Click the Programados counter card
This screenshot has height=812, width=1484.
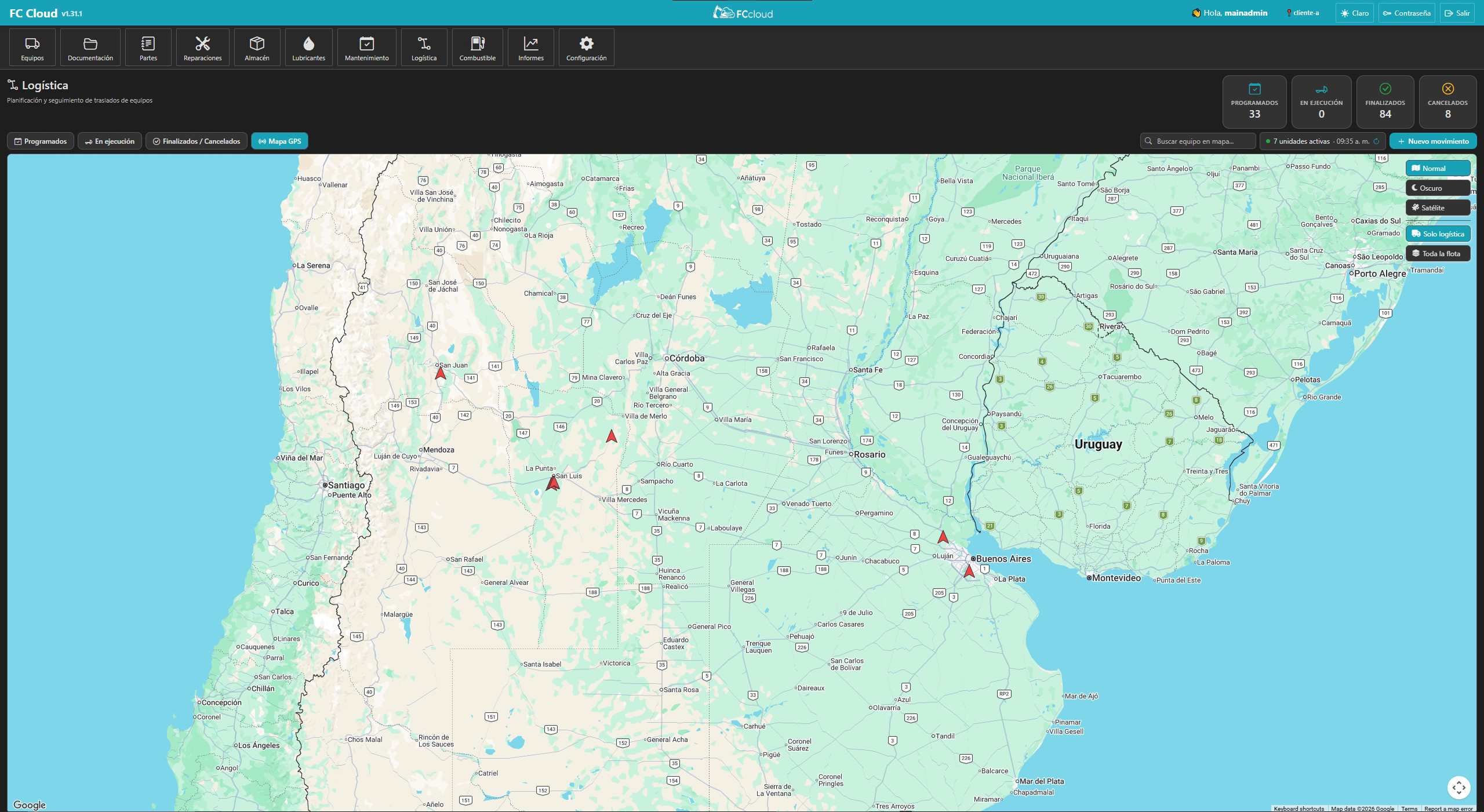pos(1254,102)
